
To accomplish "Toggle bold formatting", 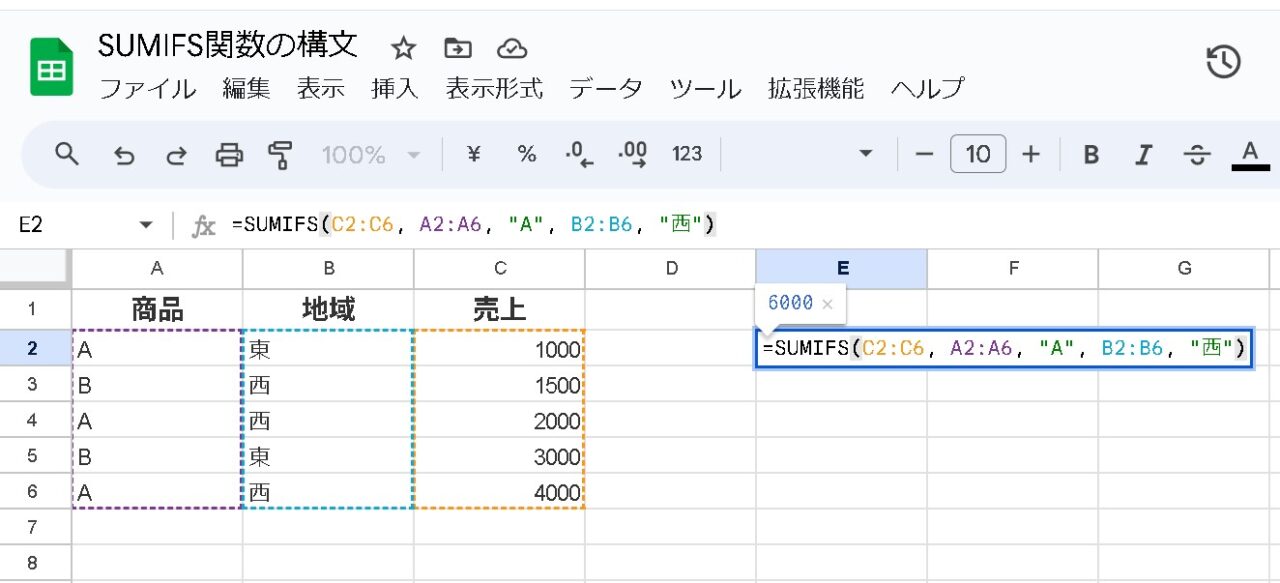I will tap(1091, 153).
